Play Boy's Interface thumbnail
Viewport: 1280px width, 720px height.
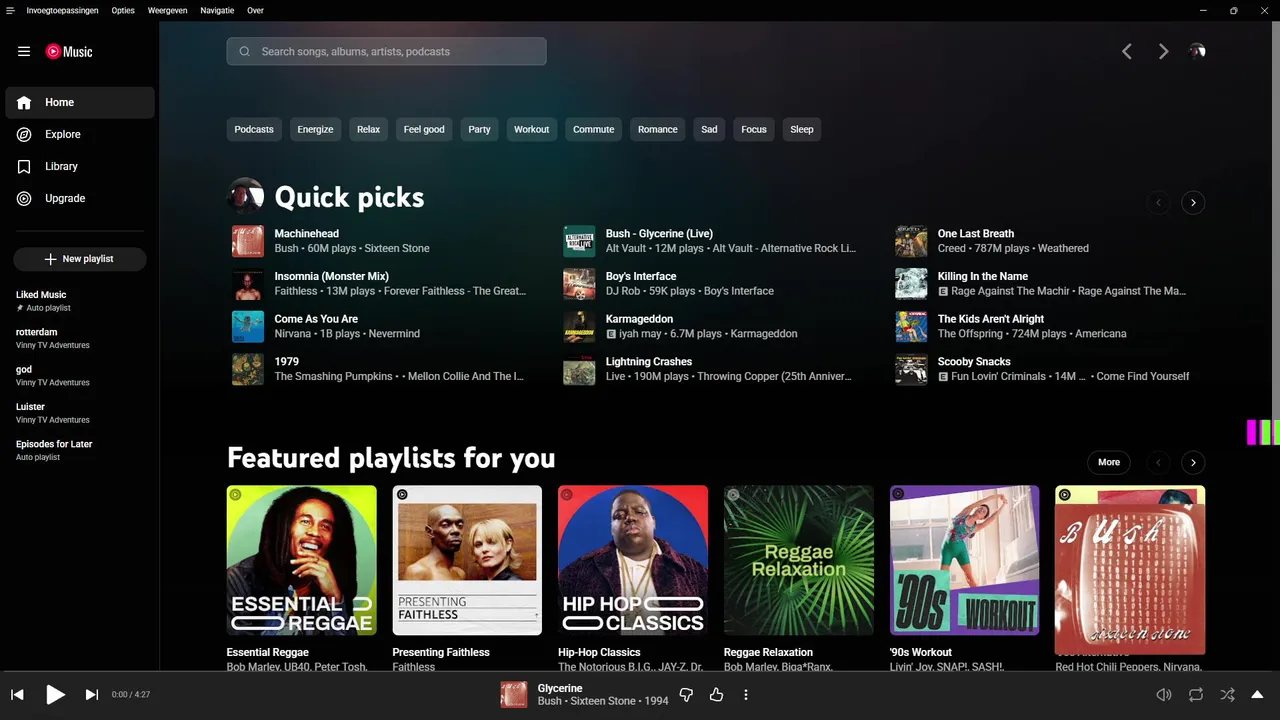pos(579,284)
